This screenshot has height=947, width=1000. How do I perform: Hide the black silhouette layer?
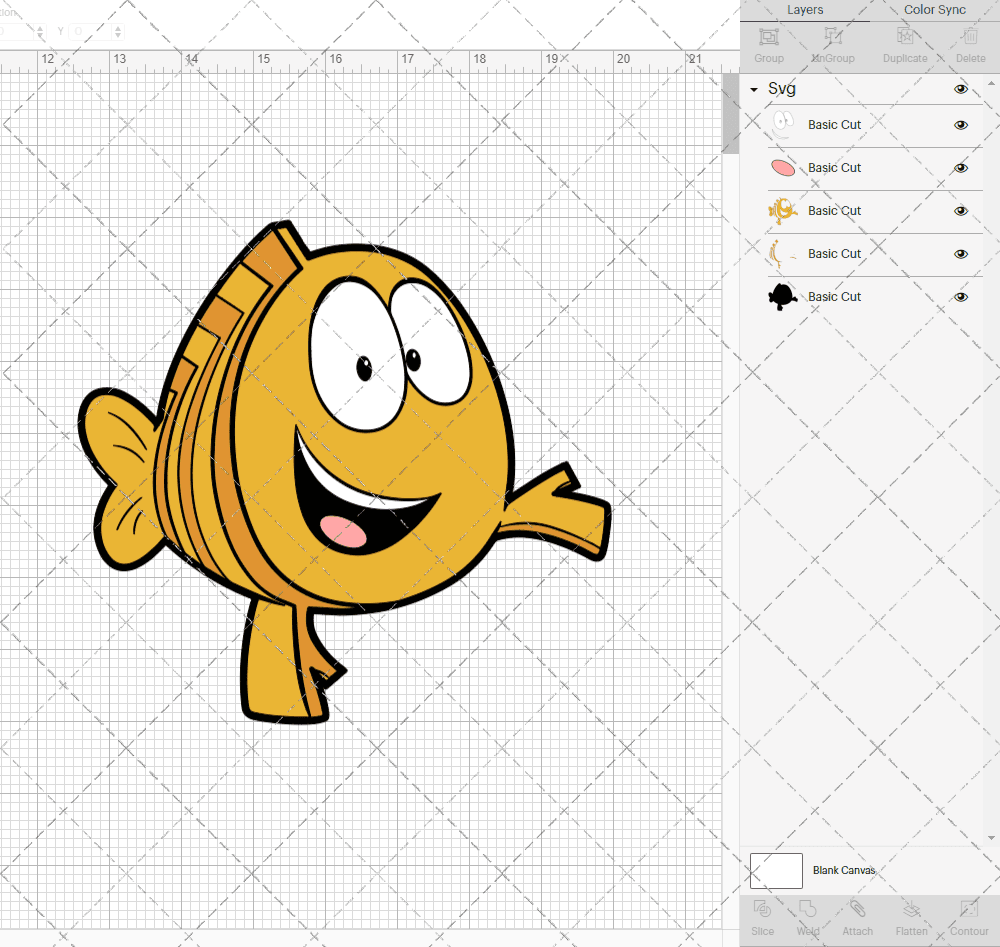tap(960, 297)
